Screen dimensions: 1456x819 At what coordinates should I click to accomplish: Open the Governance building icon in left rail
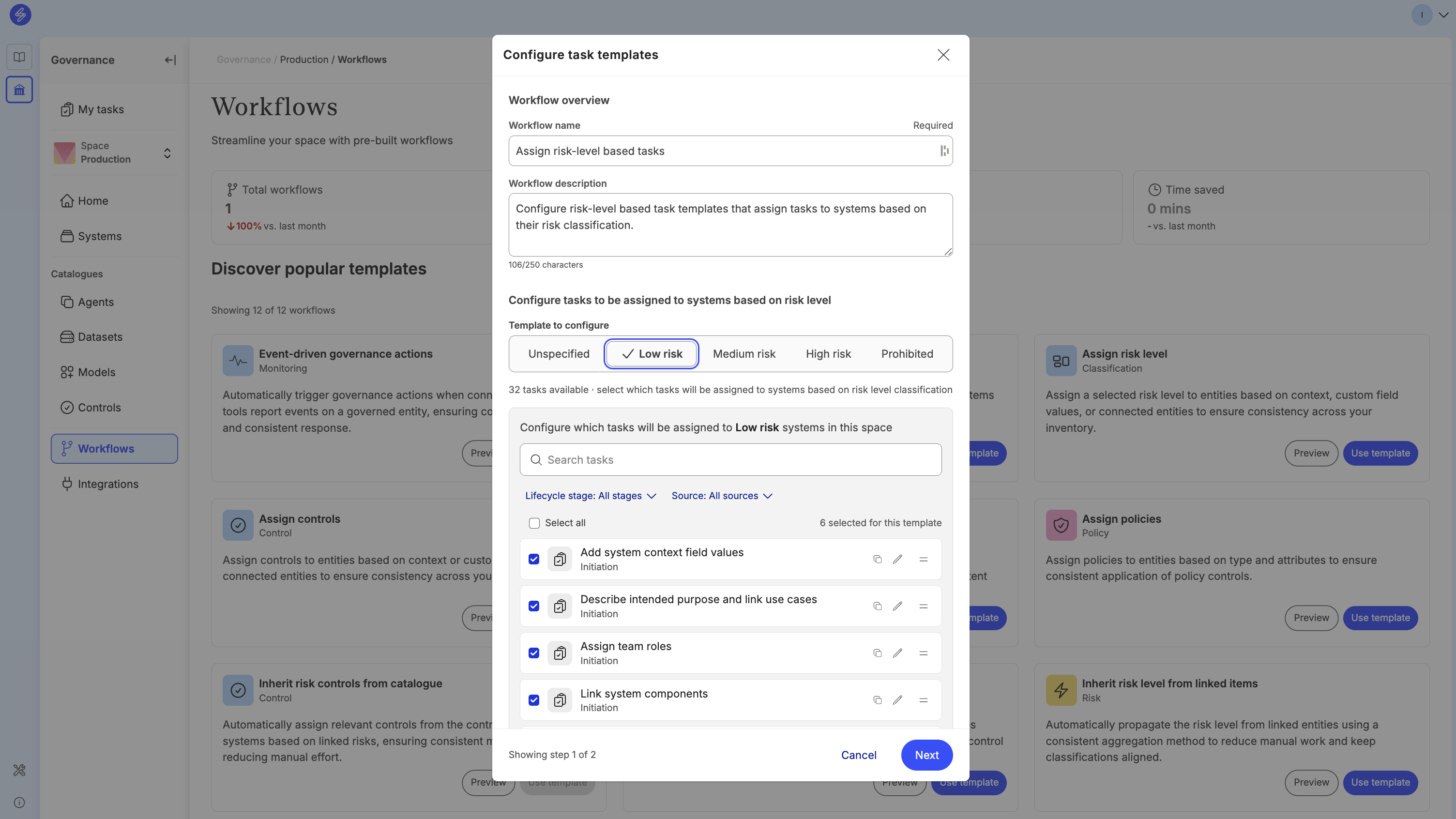coord(19,90)
